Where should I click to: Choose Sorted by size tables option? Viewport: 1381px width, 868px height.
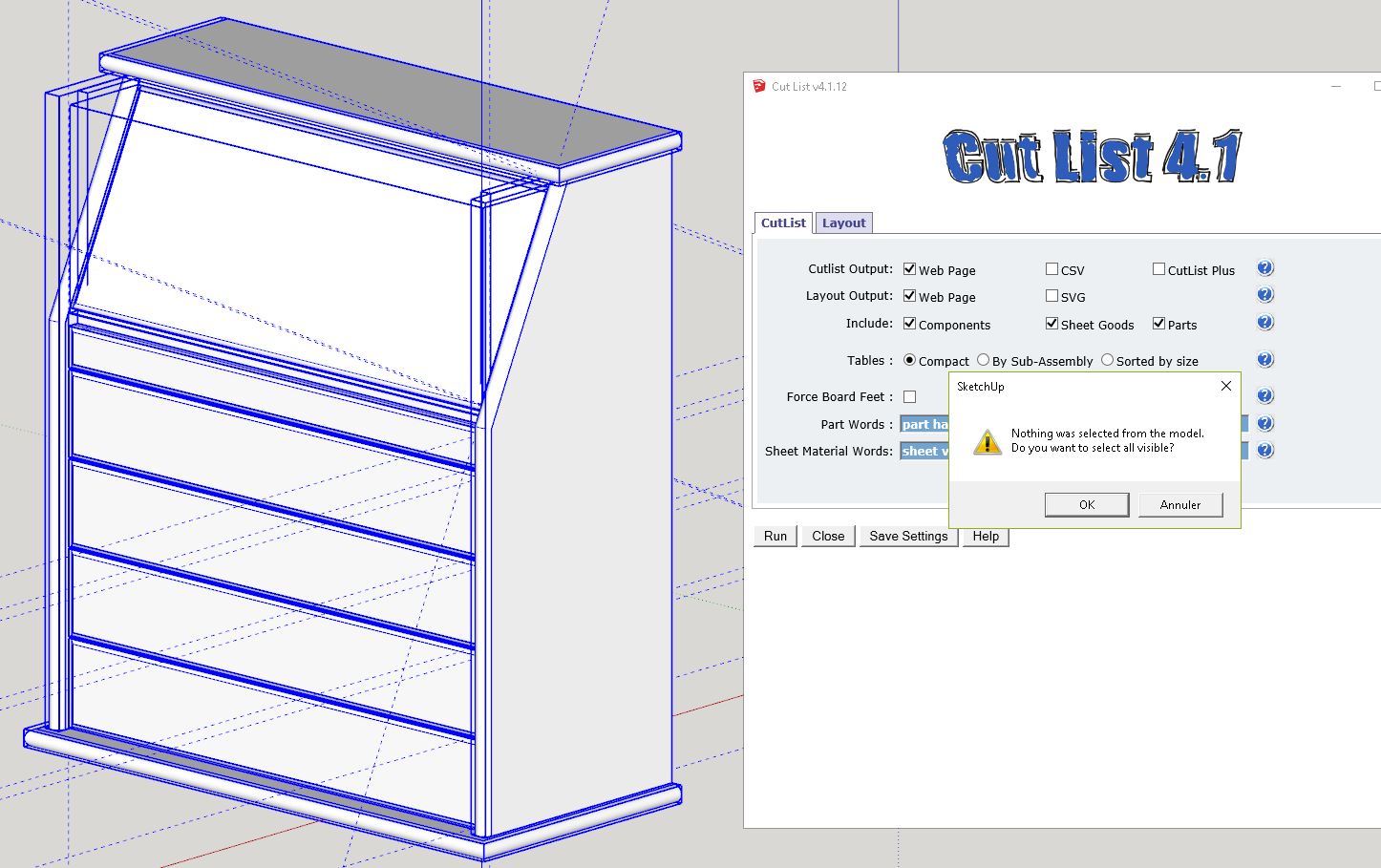[1108, 360]
